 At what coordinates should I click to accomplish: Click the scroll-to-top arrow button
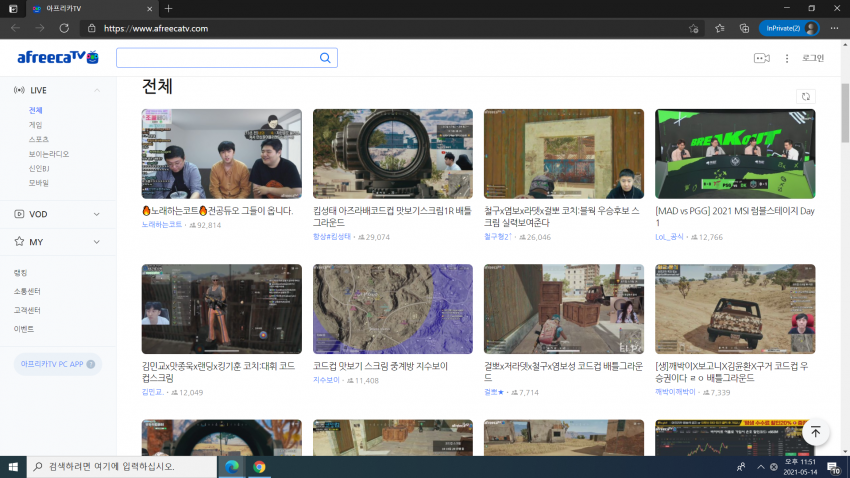click(x=815, y=432)
